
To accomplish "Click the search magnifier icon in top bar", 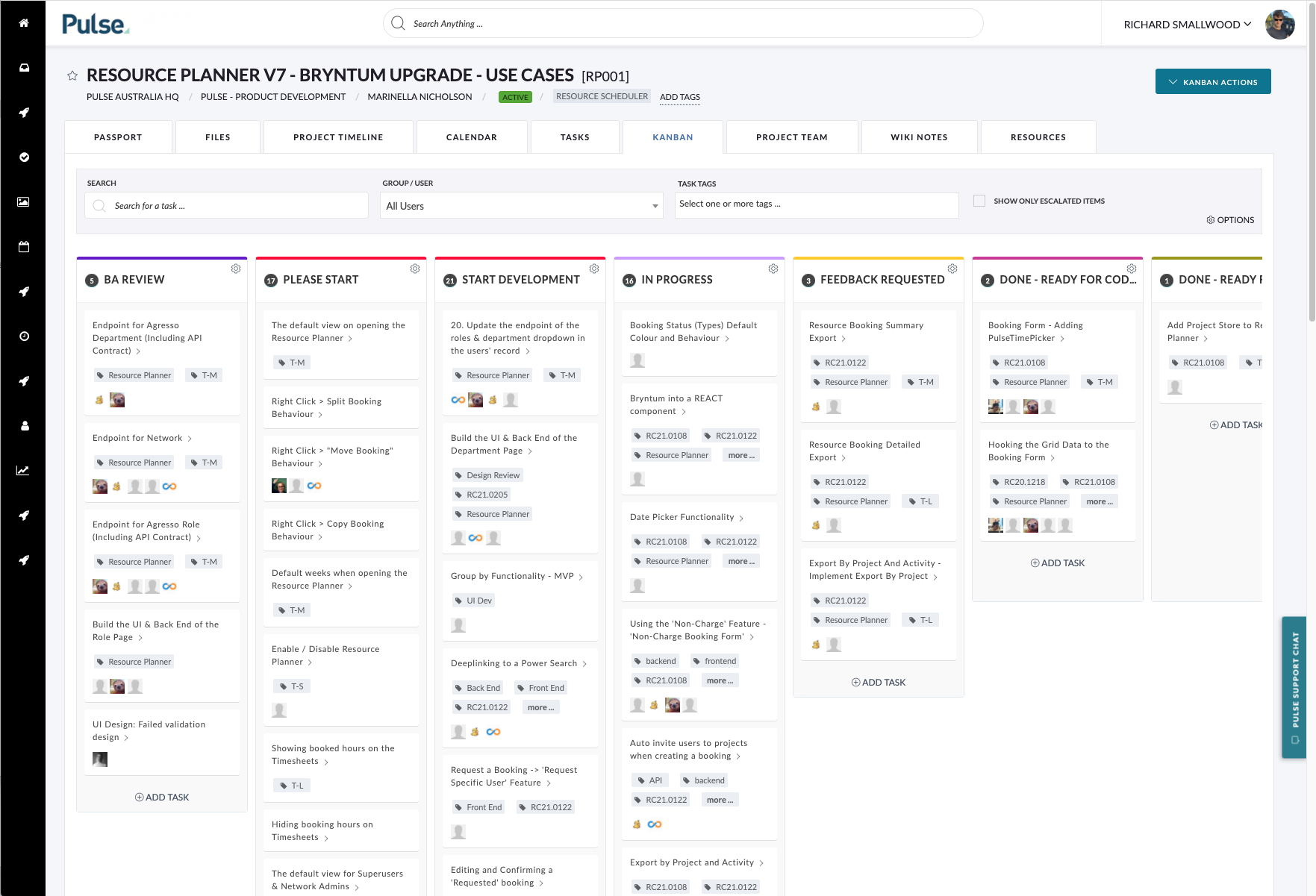I will click(x=398, y=23).
